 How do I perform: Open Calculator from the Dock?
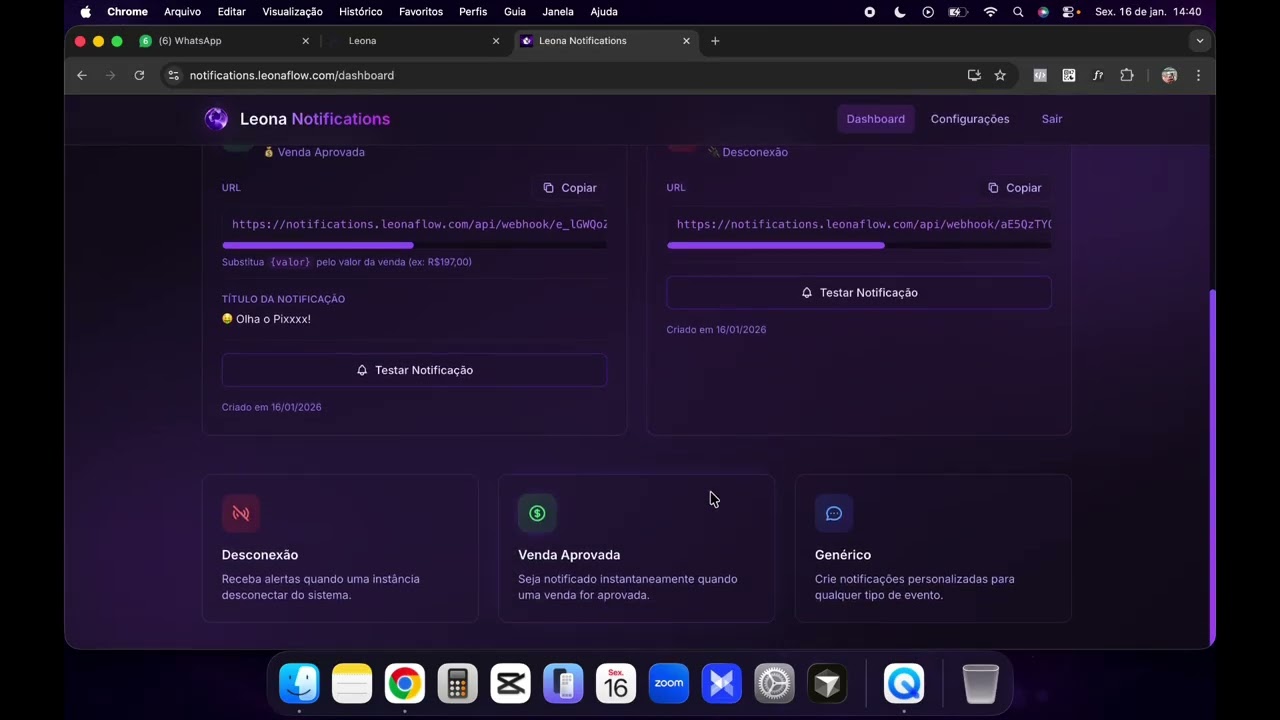457,684
